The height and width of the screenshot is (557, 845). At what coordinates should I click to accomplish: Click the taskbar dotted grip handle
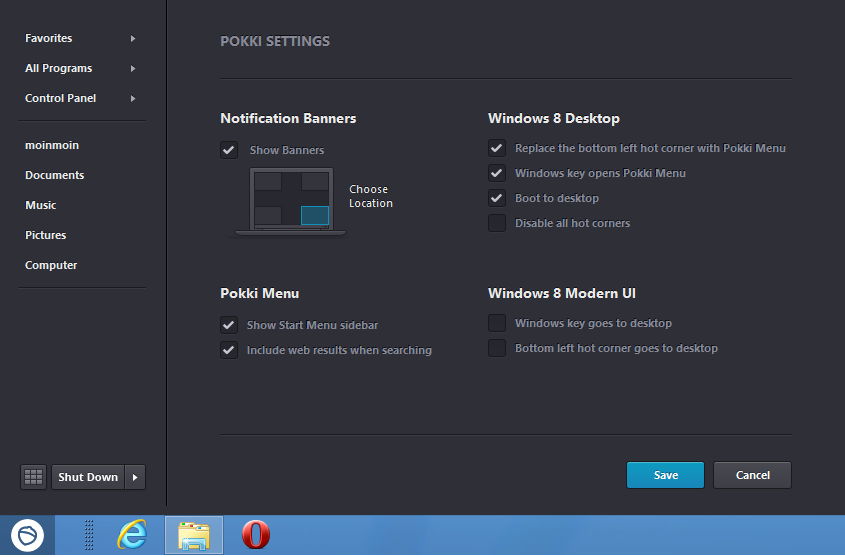(89, 535)
